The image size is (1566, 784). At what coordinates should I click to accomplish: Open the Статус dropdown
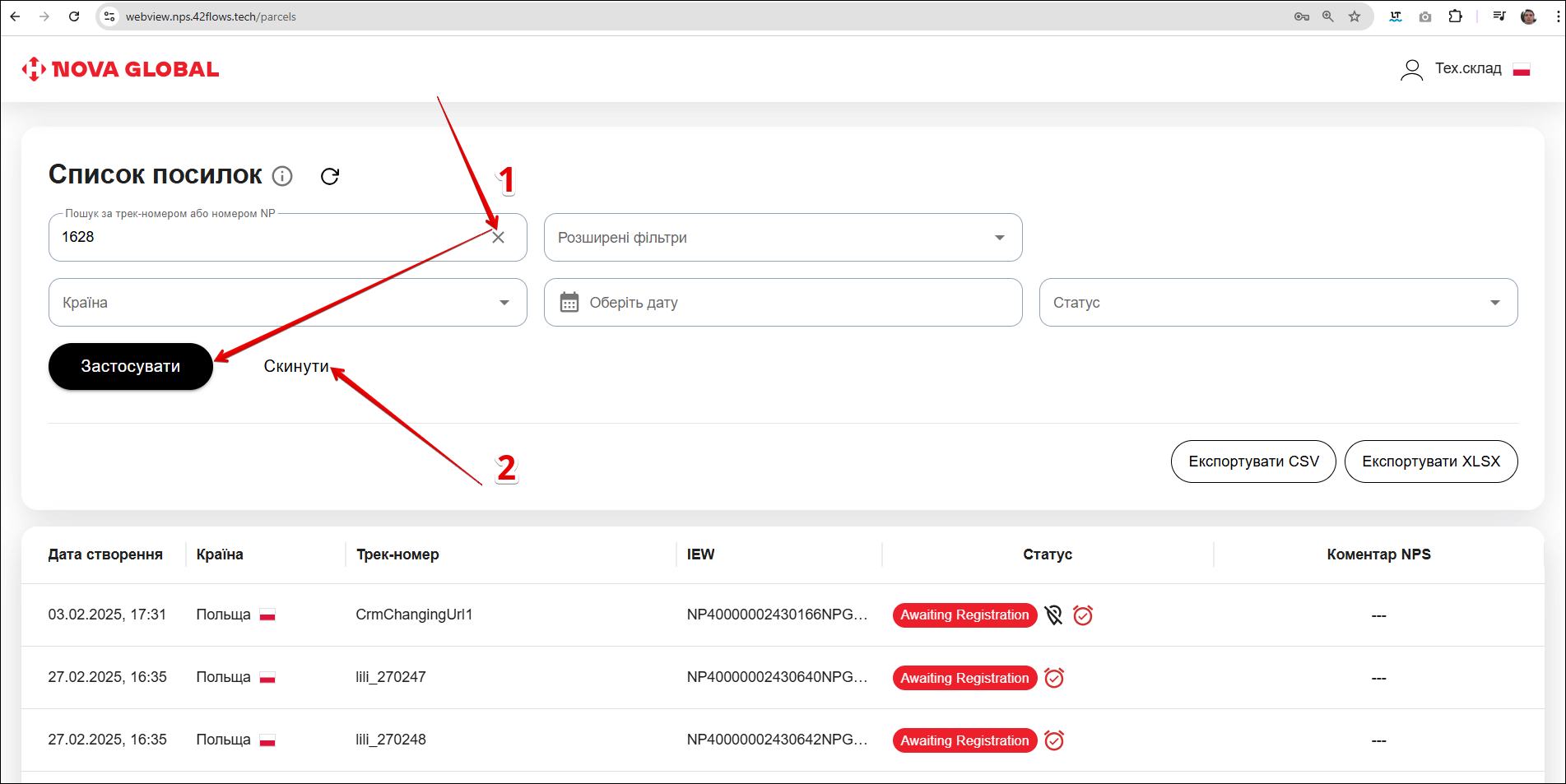pos(1278,303)
